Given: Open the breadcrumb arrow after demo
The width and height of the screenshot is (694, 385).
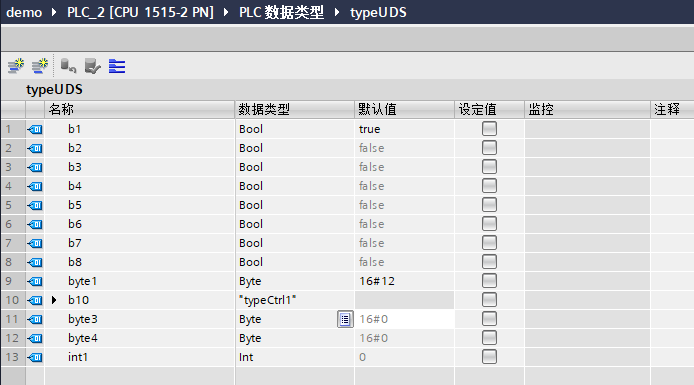Looking at the screenshot, I should pos(54,12).
